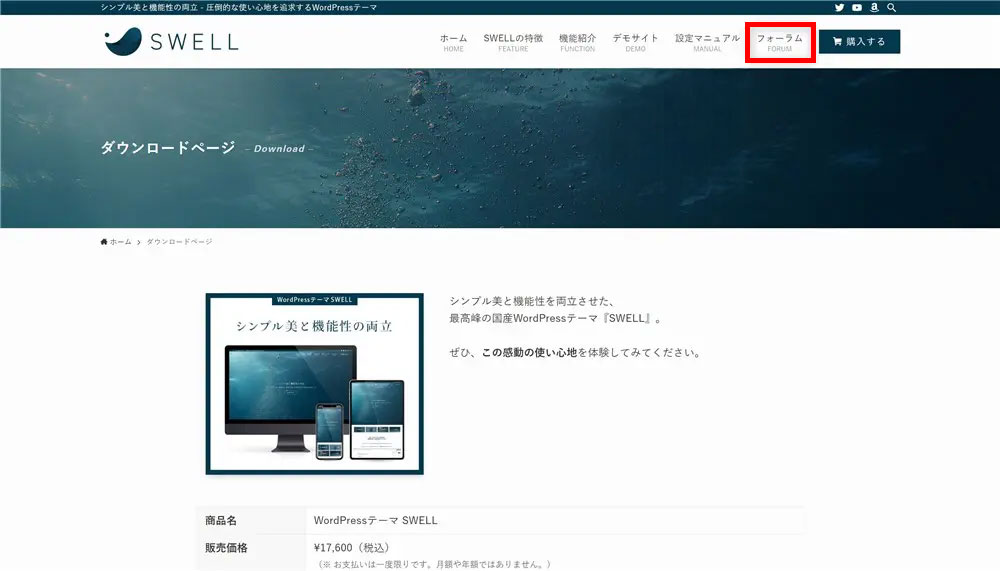
Task: Open 設定マニュアル MANUAL menu
Action: pos(707,42)
